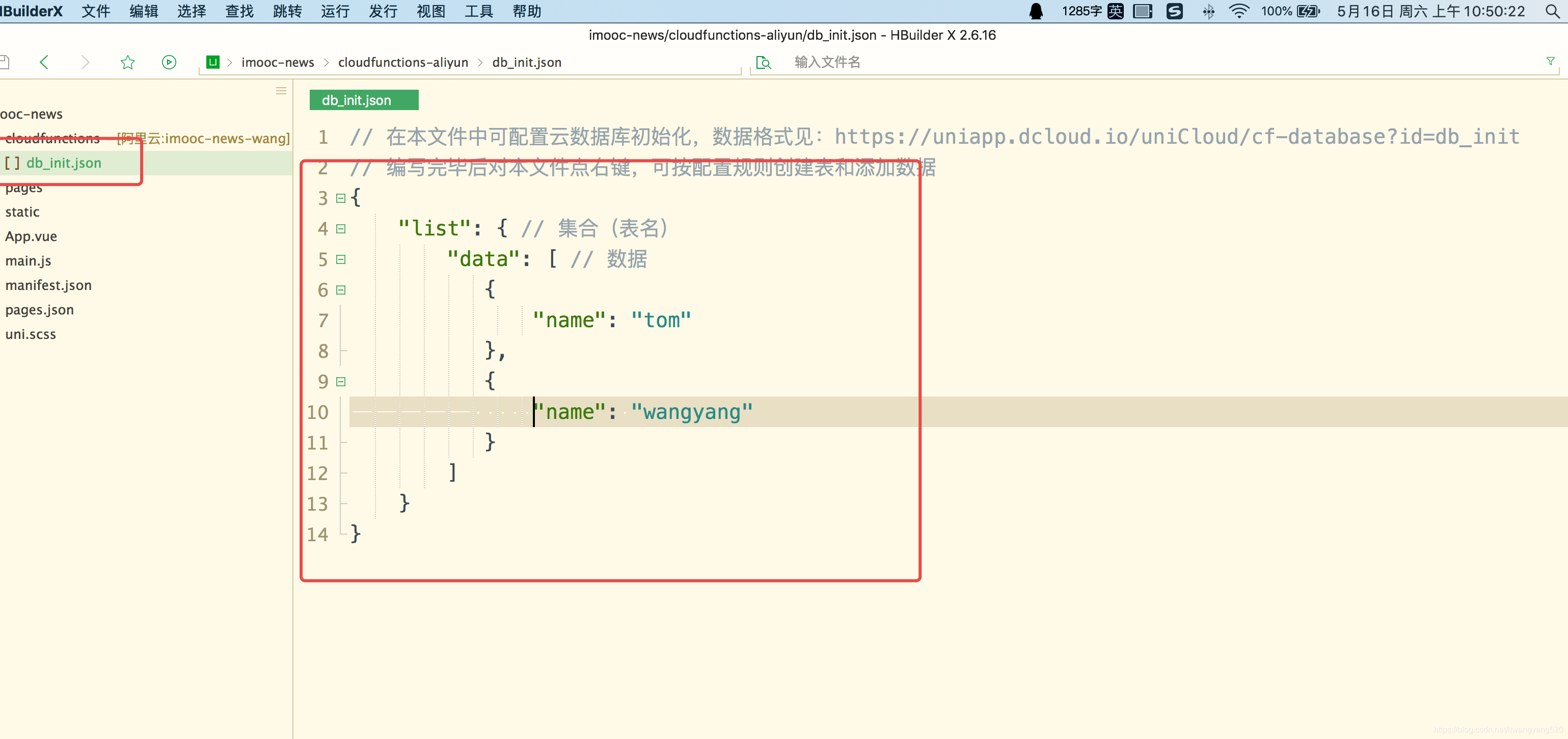
Task: Collapse code fold at line 9
Action: point(341,382)
